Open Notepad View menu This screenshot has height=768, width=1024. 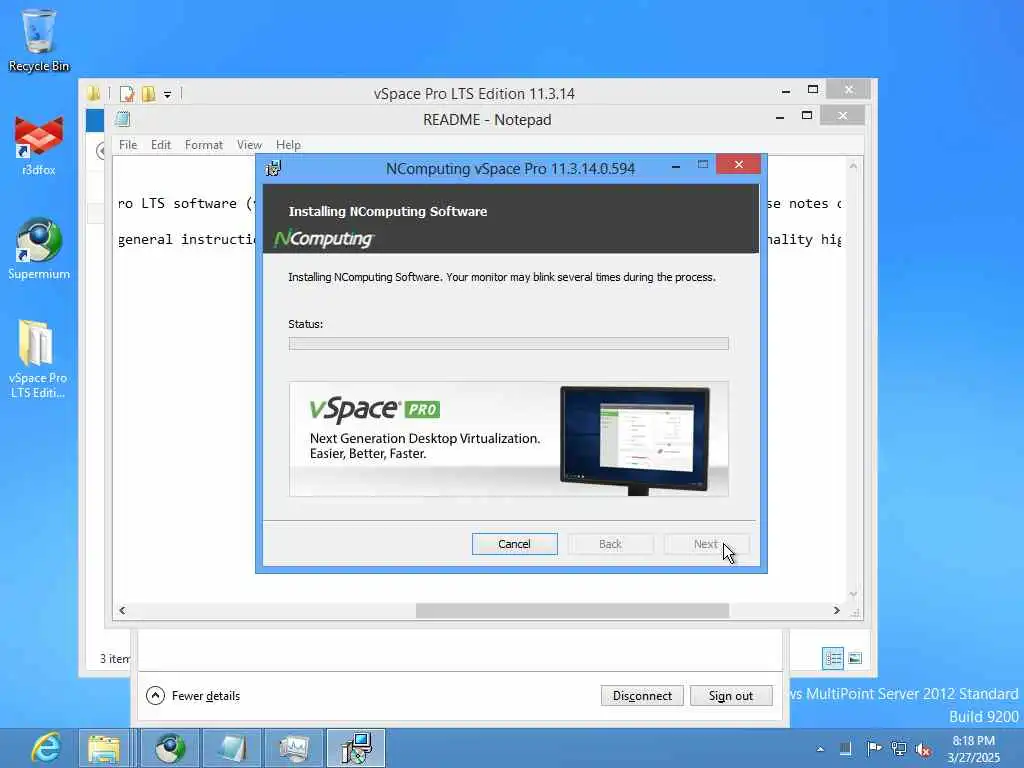coord(249,145)
